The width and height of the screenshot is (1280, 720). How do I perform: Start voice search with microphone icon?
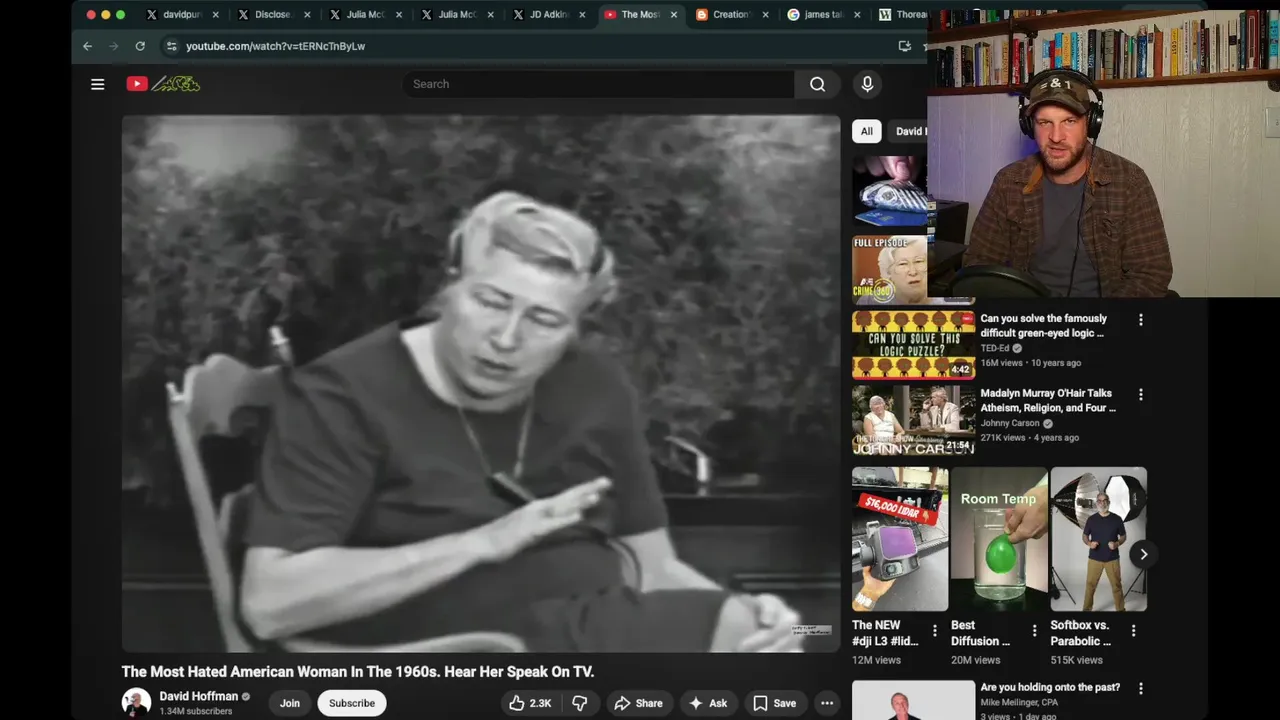867,84
